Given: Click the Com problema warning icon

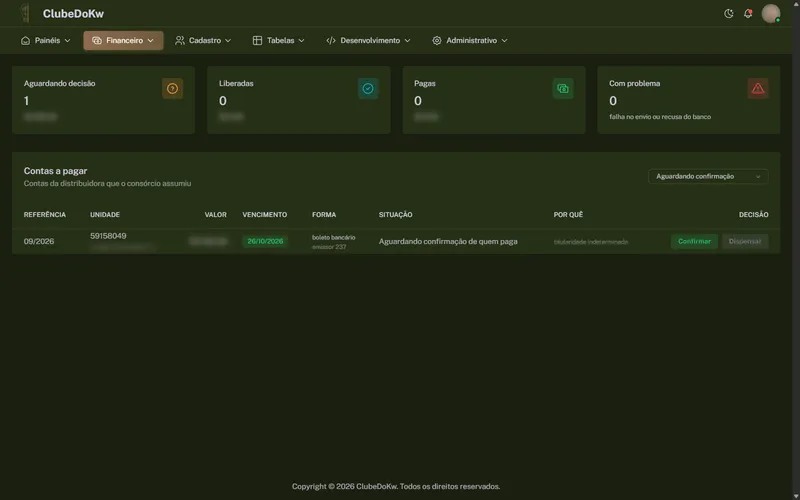Looking at the screenshot, I should (x=758, y=89).
